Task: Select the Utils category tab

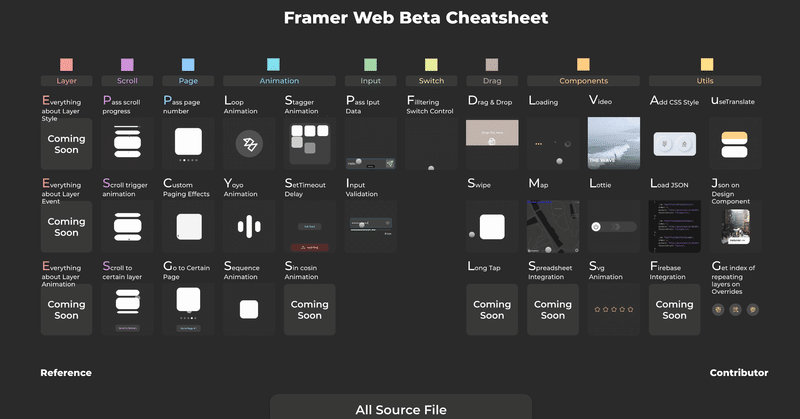Action: (x=705, y=81)
